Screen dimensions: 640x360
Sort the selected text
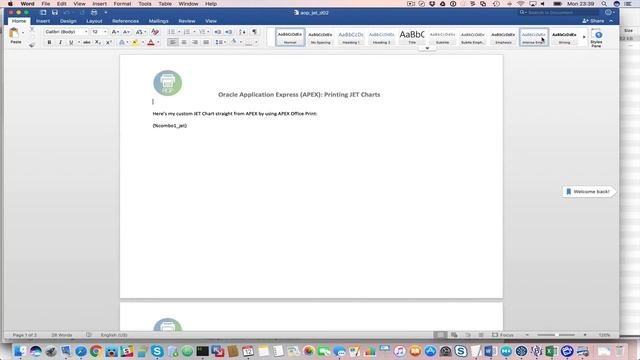pos(242,32)
